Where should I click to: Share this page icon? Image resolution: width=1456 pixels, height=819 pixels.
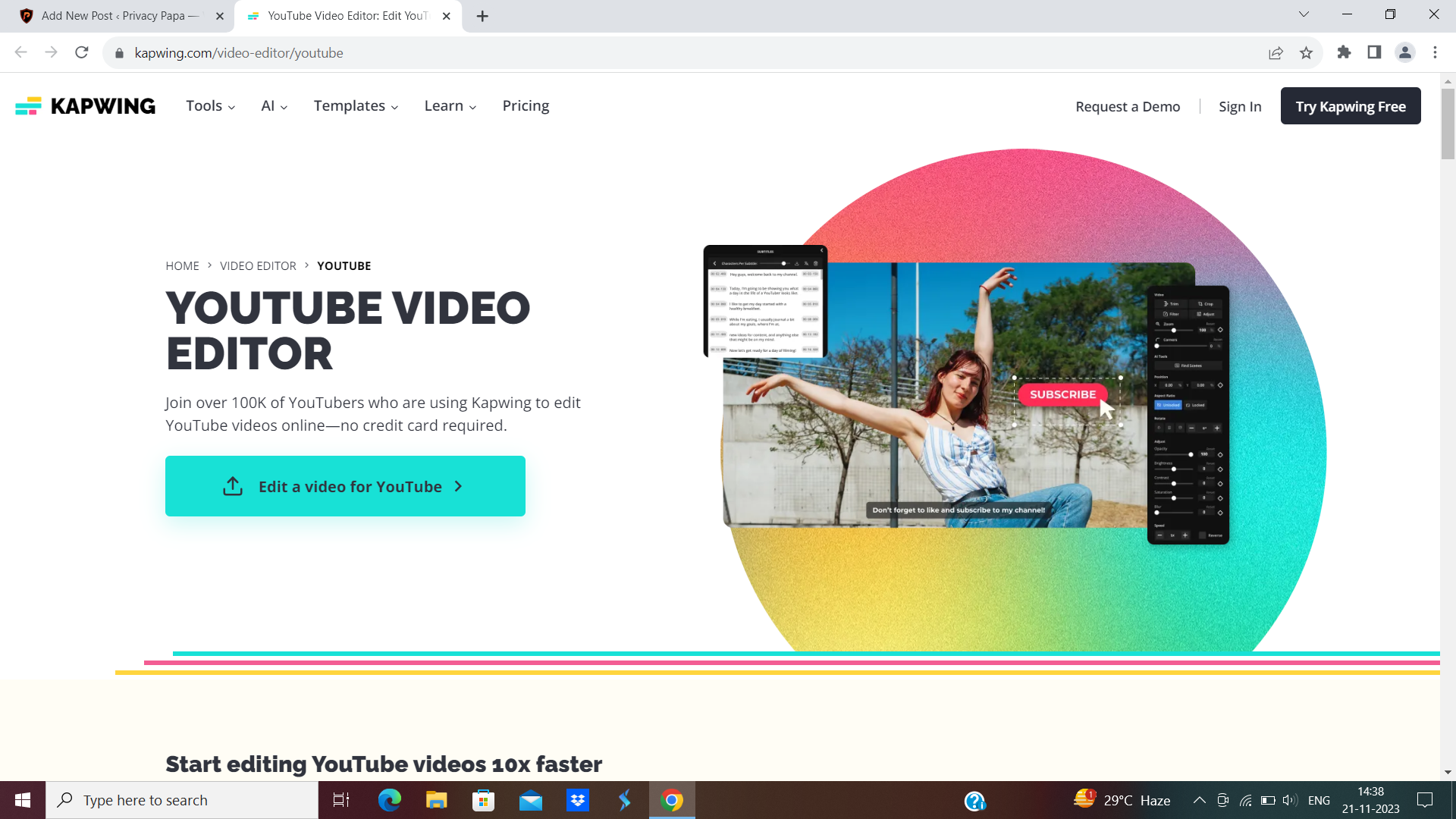coord(1276,53)
